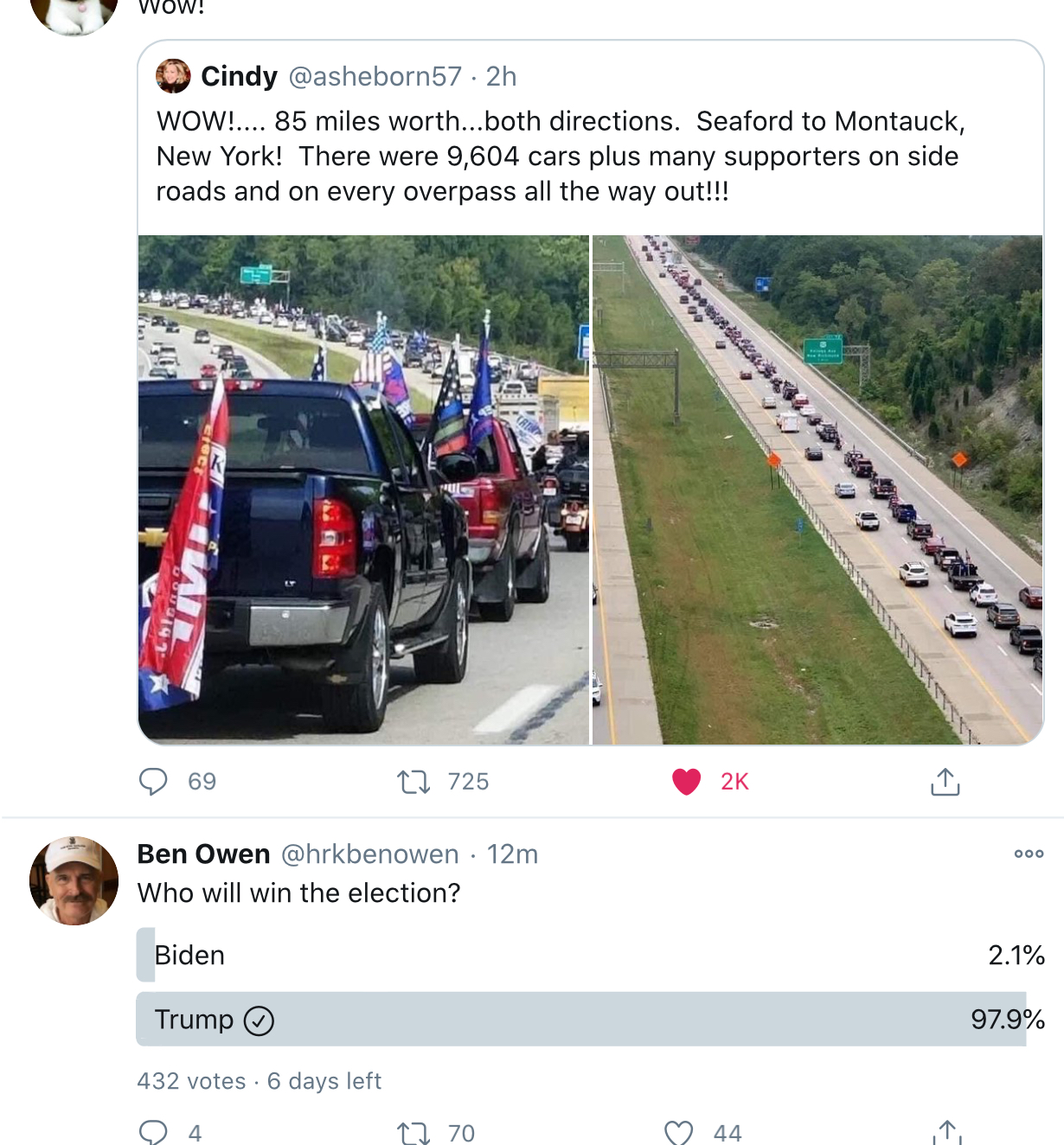Open Ben Owen's profile picture

[74, 880]
